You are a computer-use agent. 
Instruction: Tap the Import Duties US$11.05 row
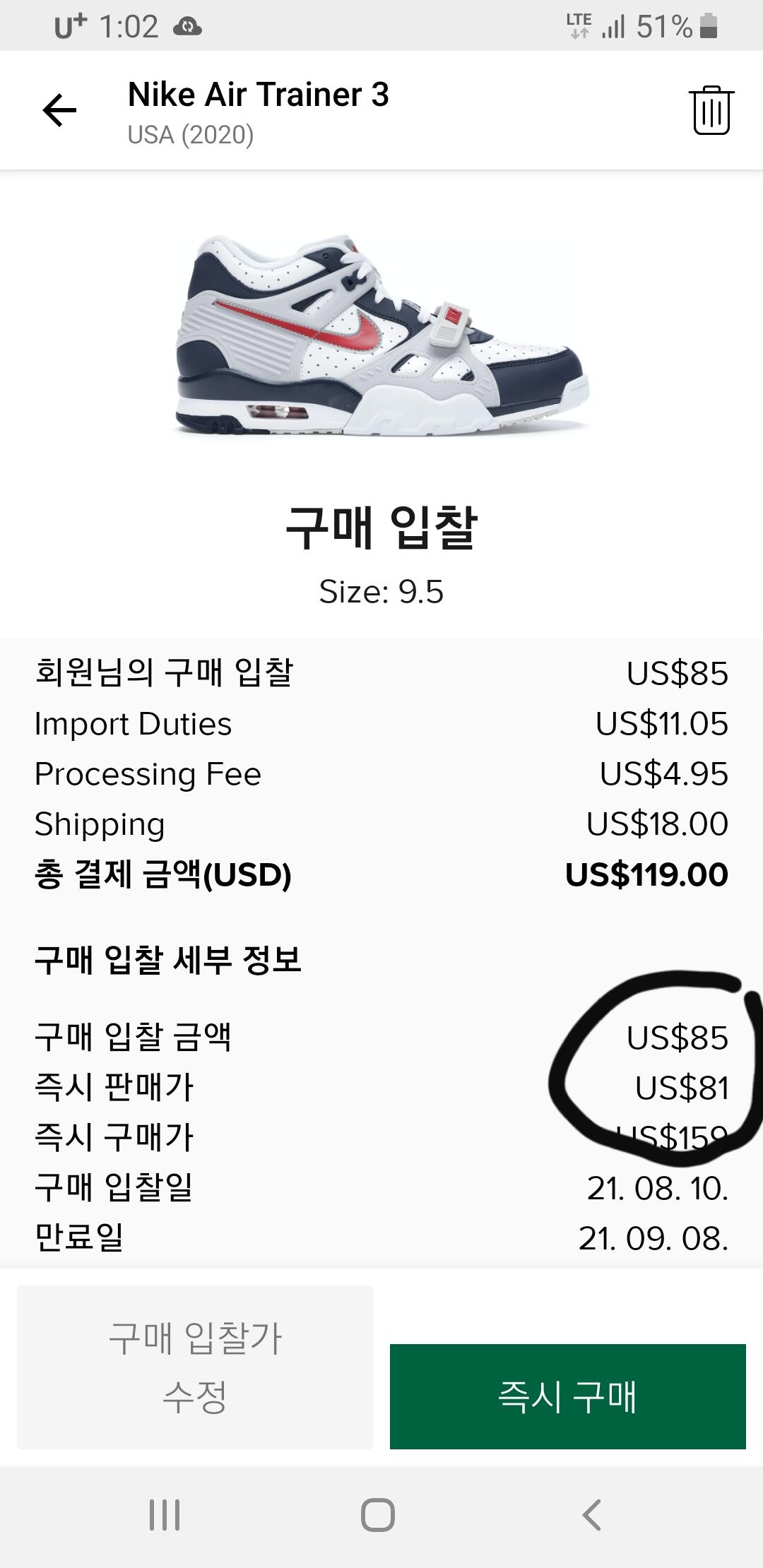pos(381,724)
